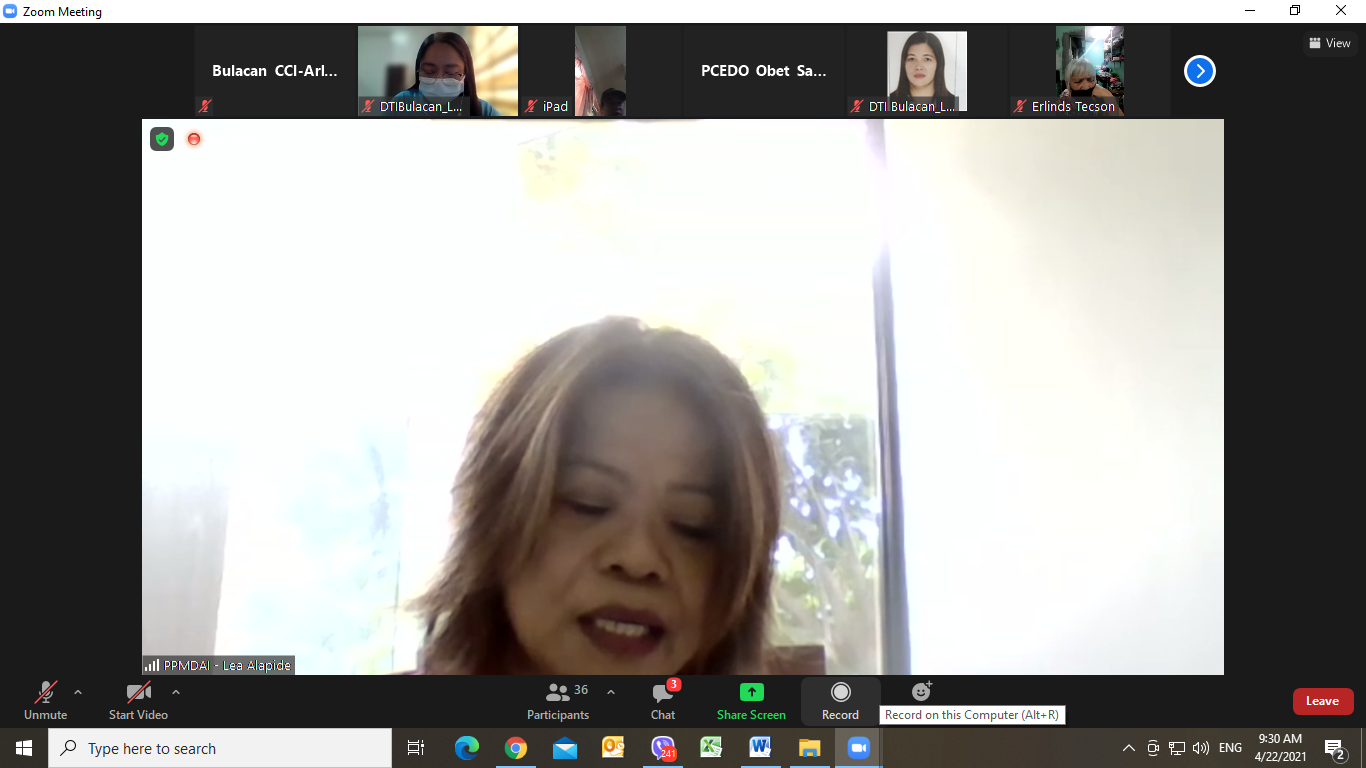Show next participants with the blue arrow
Image resolution: width=1366 pixels, height=768 pixels.
click(1199, 71)
